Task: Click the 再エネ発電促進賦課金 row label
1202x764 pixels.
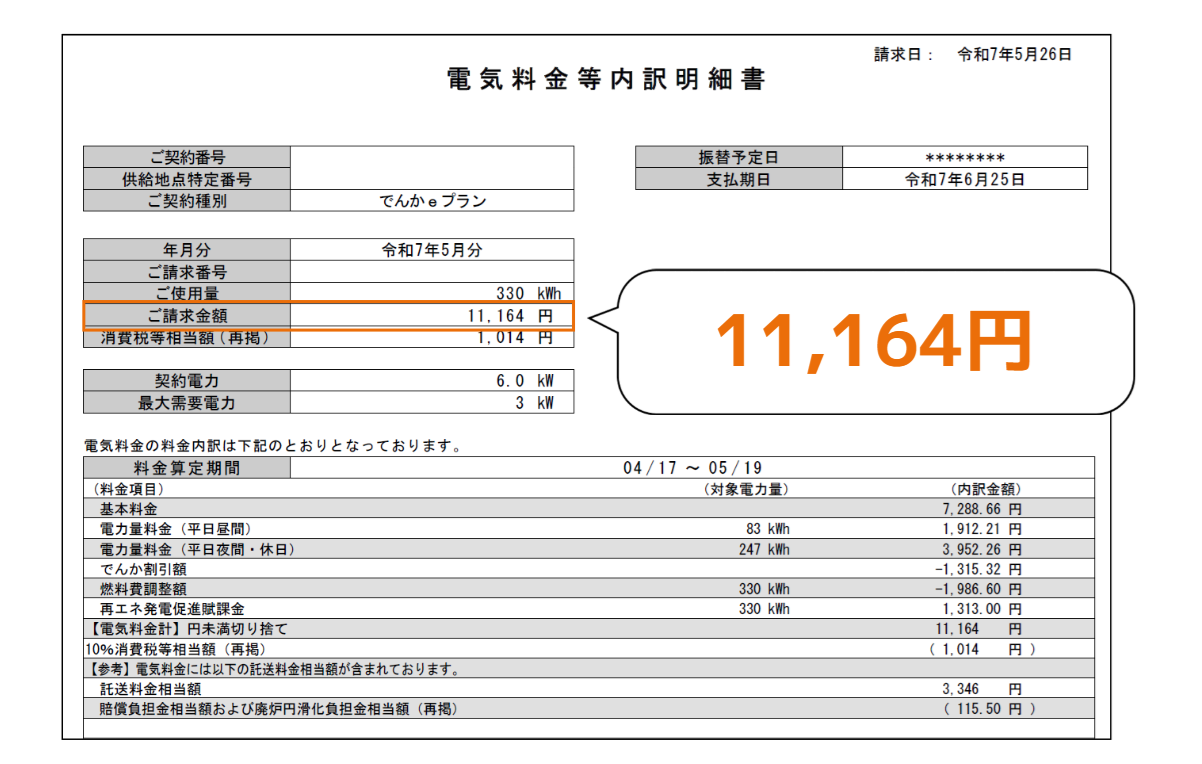Action: (172, 609)
